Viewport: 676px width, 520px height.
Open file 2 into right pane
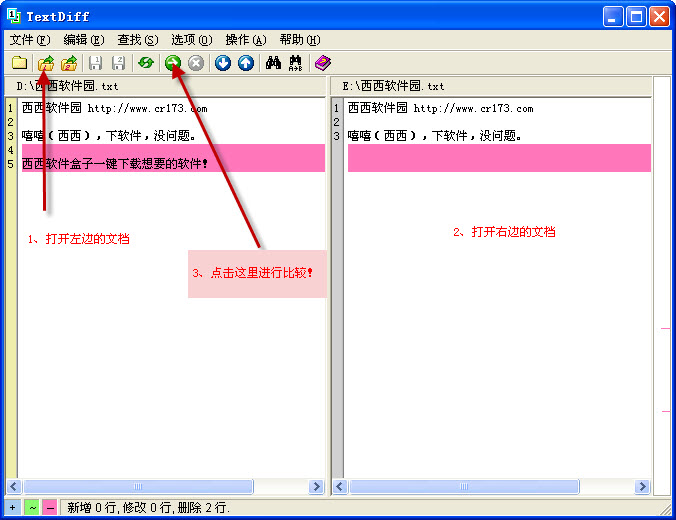click(69, 63)
